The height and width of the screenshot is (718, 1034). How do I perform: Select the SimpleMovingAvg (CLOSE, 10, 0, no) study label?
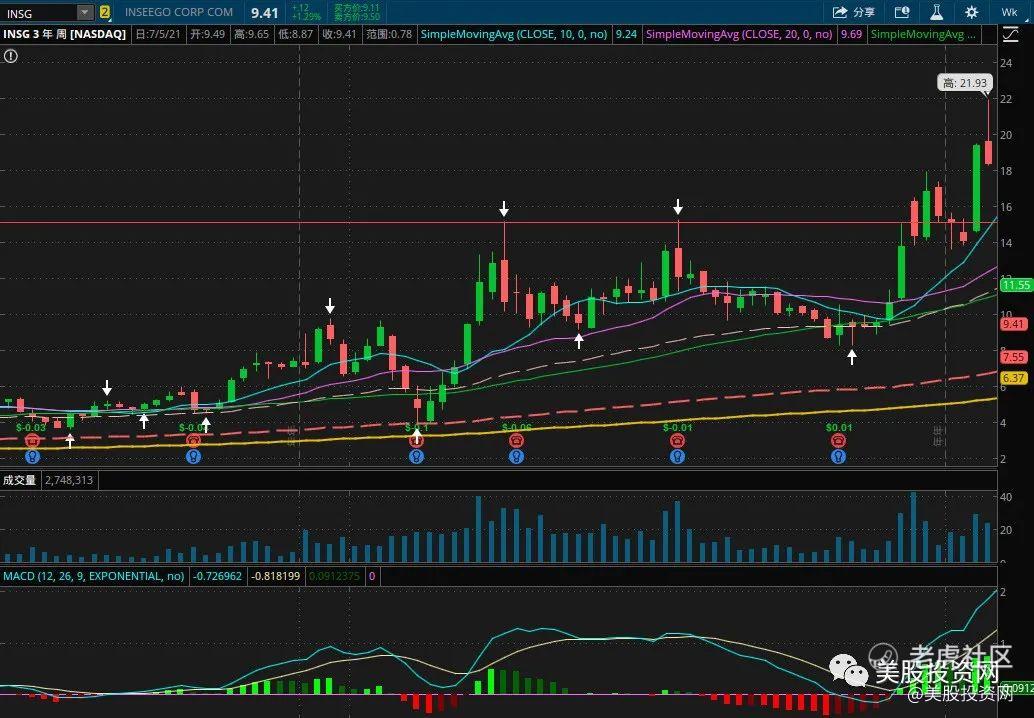pos(514,34)
